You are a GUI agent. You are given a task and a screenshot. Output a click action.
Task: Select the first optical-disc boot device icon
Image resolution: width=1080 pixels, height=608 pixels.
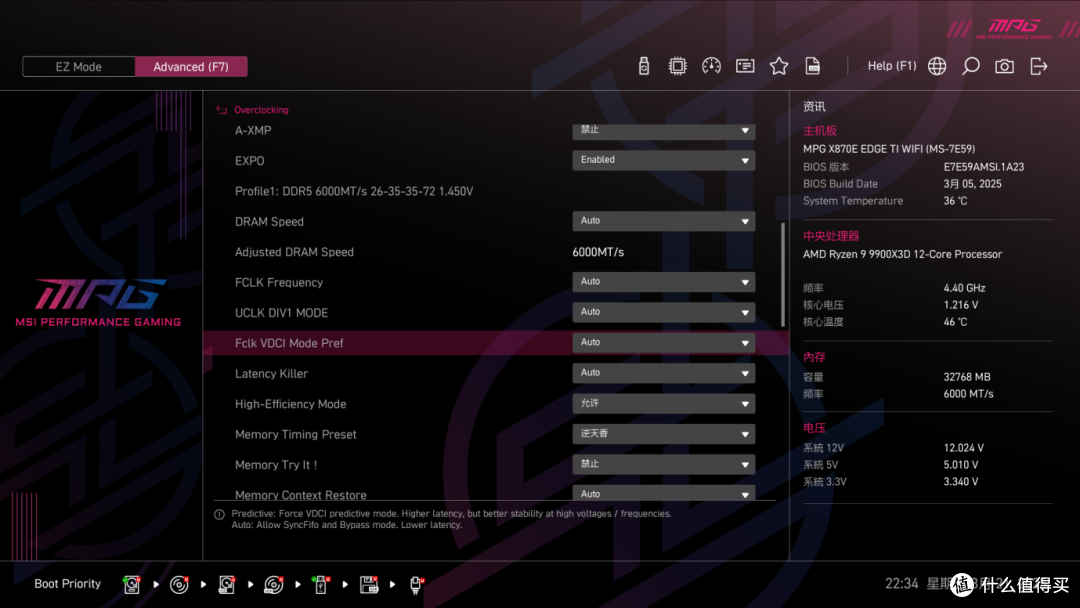coord(179,585)
